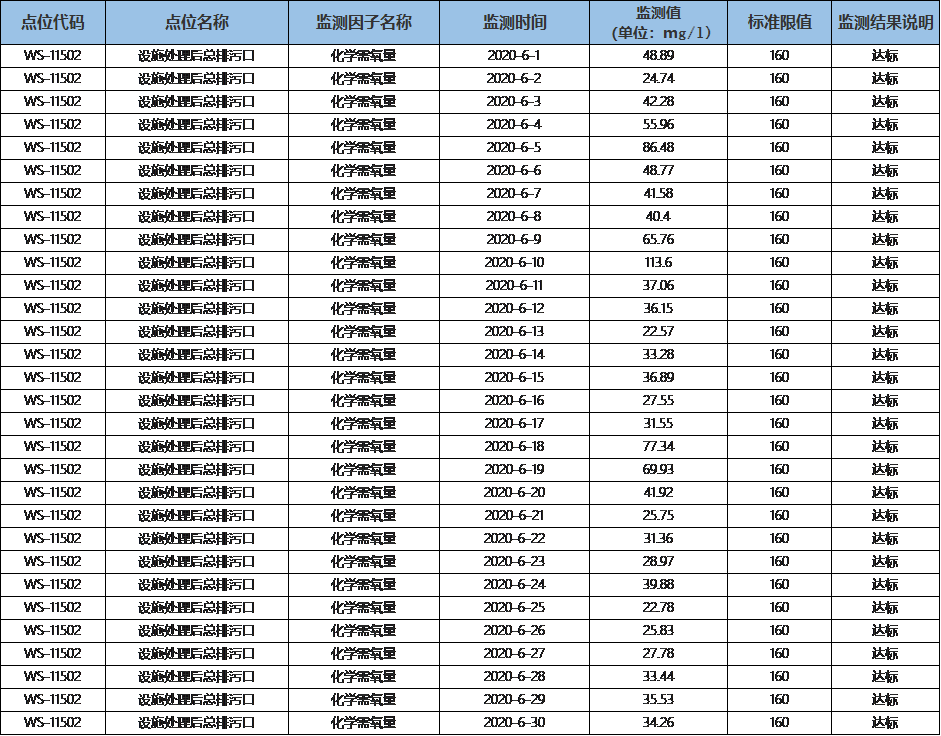
Task: Select the date cell 2020-6-21
Action: coord(514,516)
